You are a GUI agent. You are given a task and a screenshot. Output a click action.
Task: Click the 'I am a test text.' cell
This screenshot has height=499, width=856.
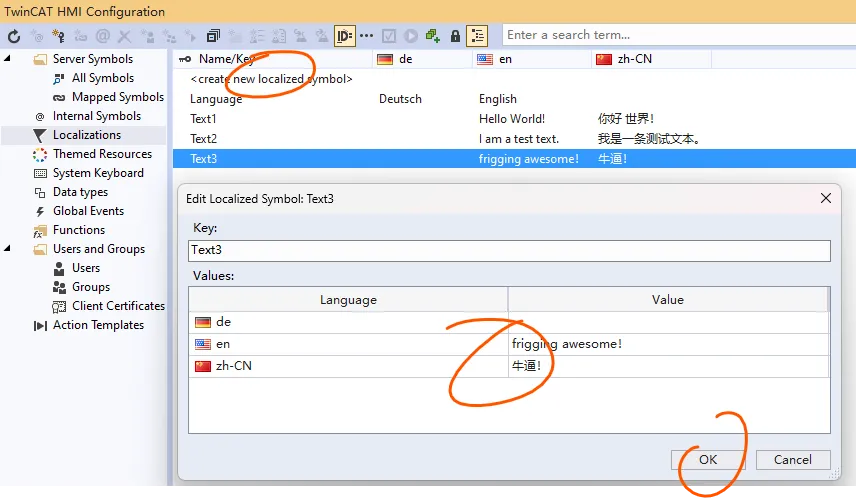coord(519,139)
